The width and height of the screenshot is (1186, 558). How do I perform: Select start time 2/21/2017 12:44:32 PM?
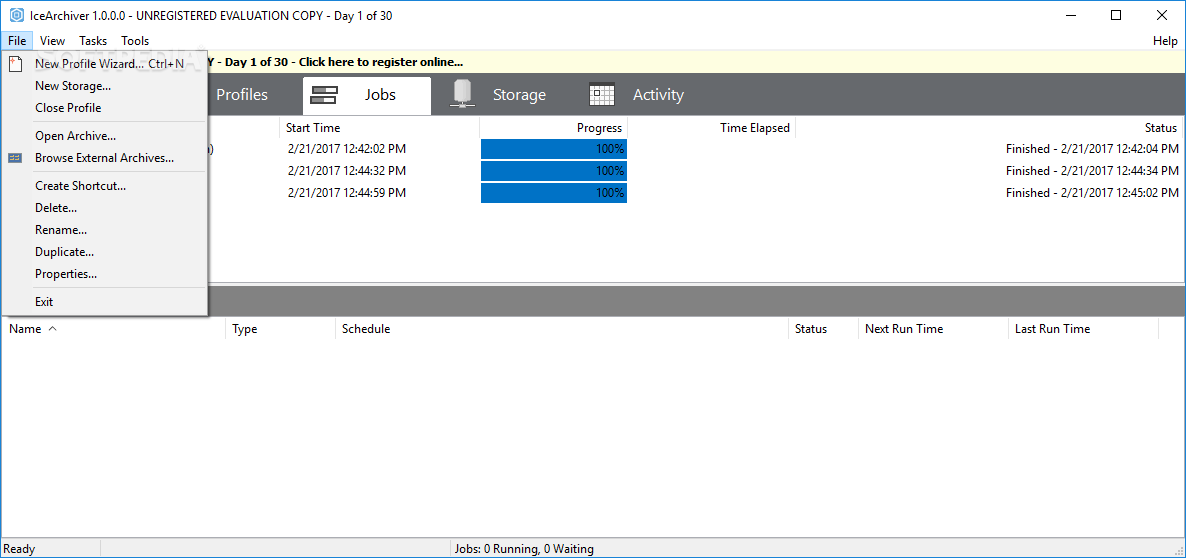point(346,171)
